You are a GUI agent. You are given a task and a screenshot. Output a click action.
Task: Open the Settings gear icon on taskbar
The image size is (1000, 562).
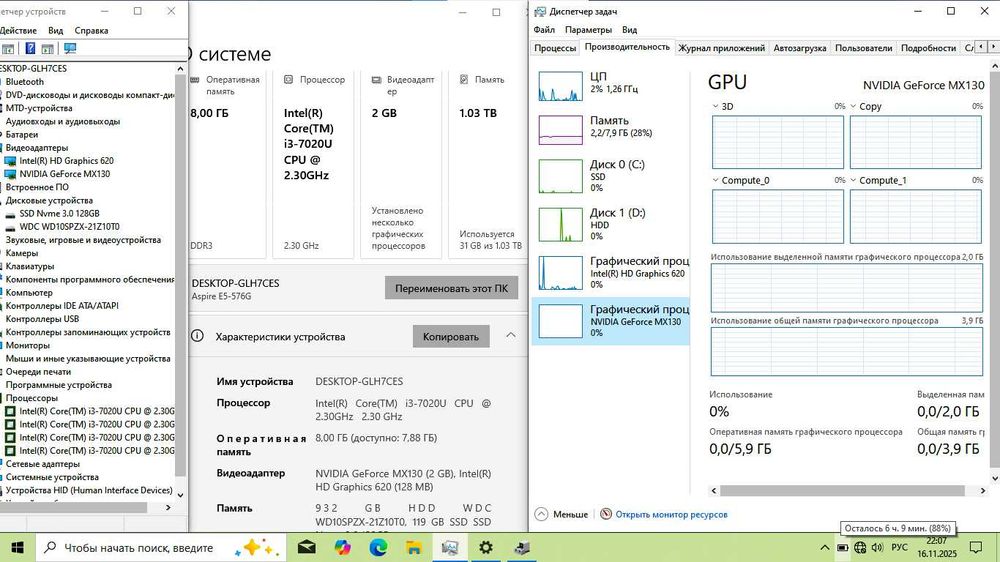486,547
